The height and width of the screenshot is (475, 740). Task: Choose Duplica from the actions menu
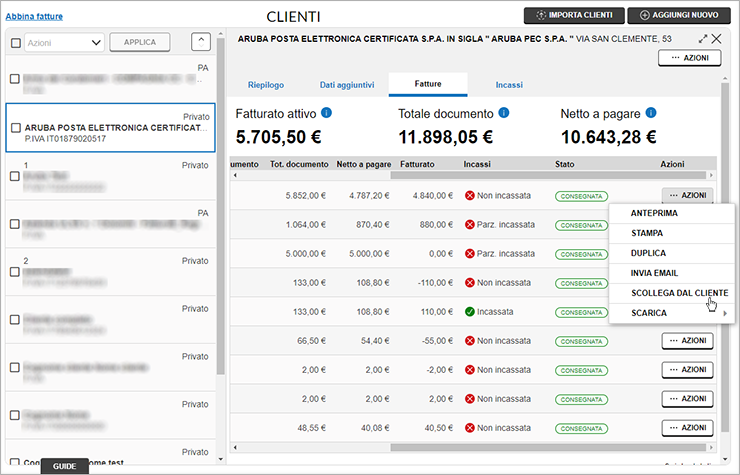[672, 253]
